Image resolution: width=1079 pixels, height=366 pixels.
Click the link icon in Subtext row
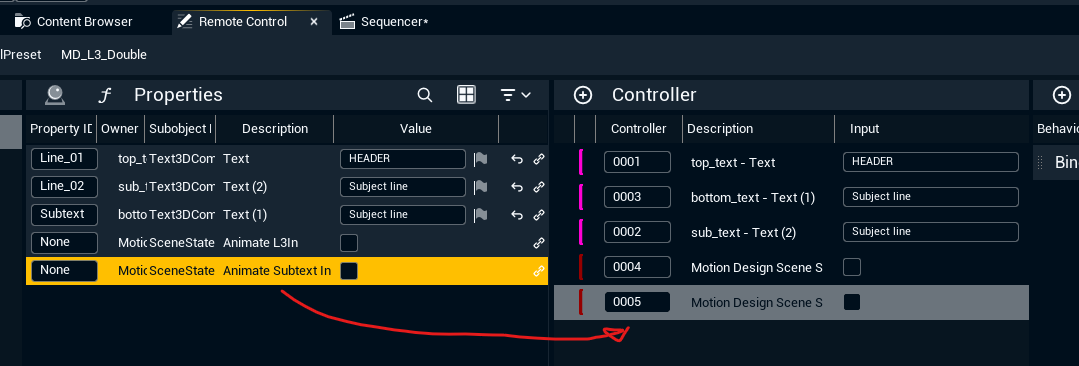(539, 215)
